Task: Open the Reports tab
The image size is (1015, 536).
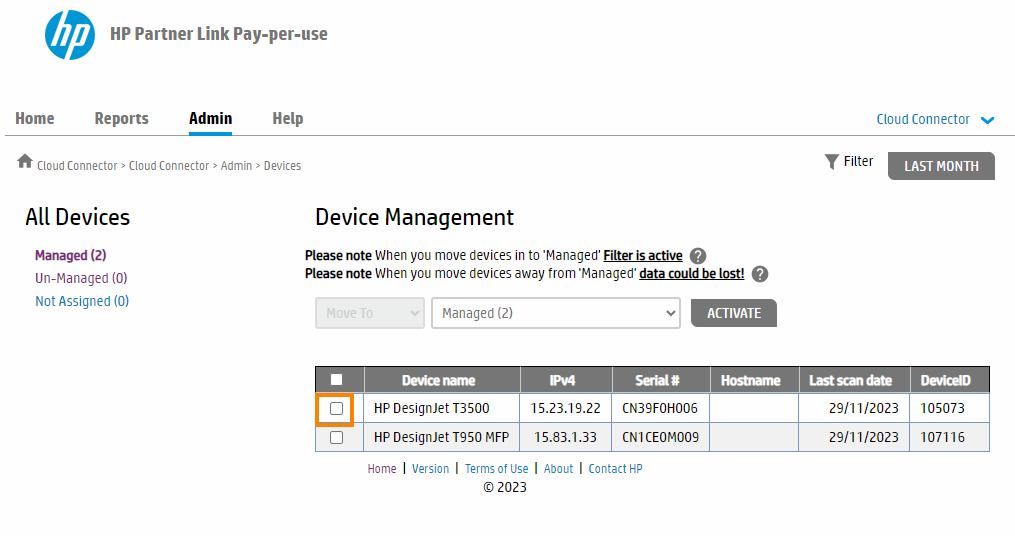Action: tap(121, 118)
